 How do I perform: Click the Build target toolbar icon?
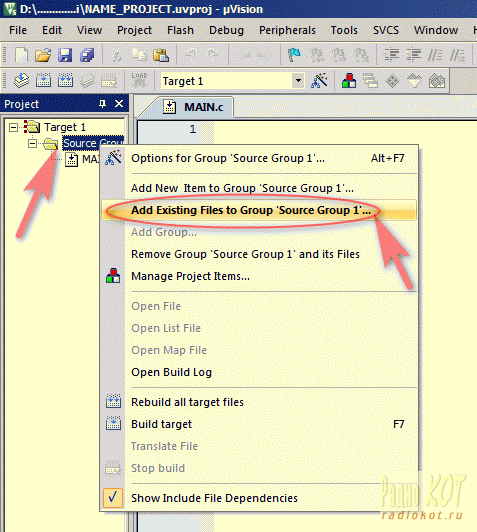pos(43,81)
